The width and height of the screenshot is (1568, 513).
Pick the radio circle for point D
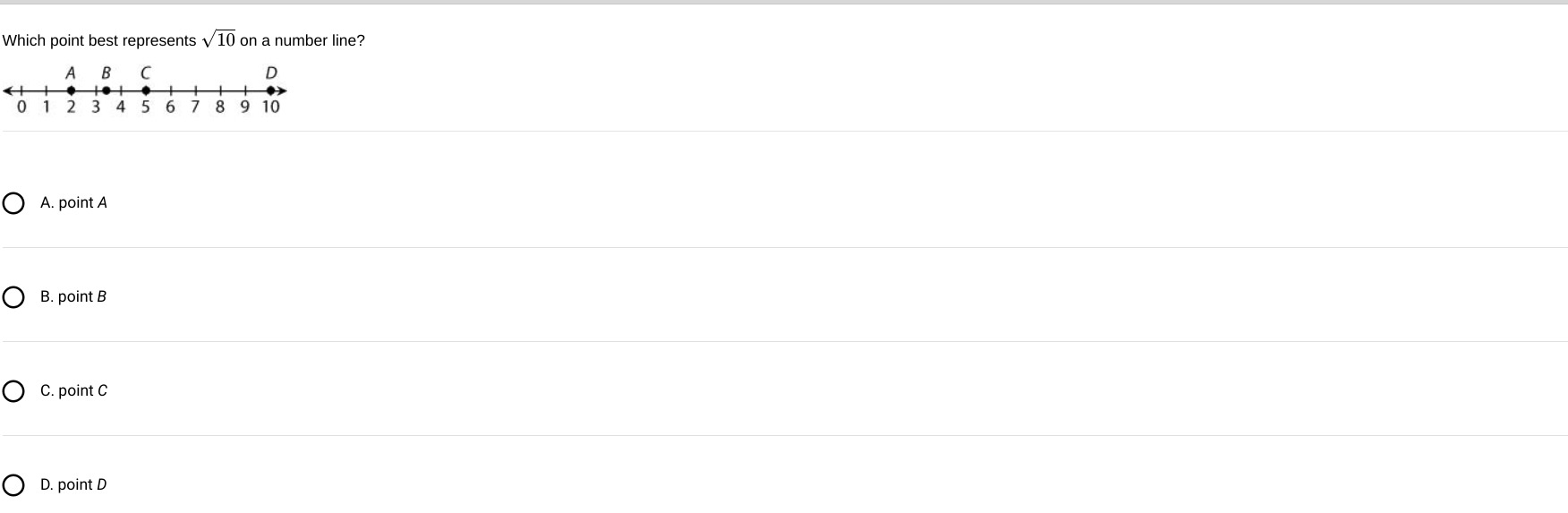click(13, 485)
